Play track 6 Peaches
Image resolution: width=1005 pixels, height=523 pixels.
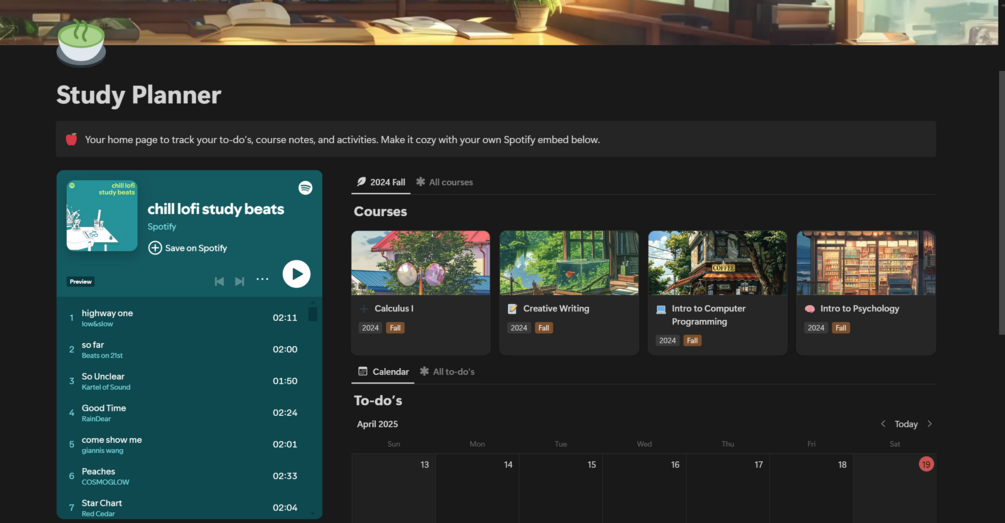[185, 476]
